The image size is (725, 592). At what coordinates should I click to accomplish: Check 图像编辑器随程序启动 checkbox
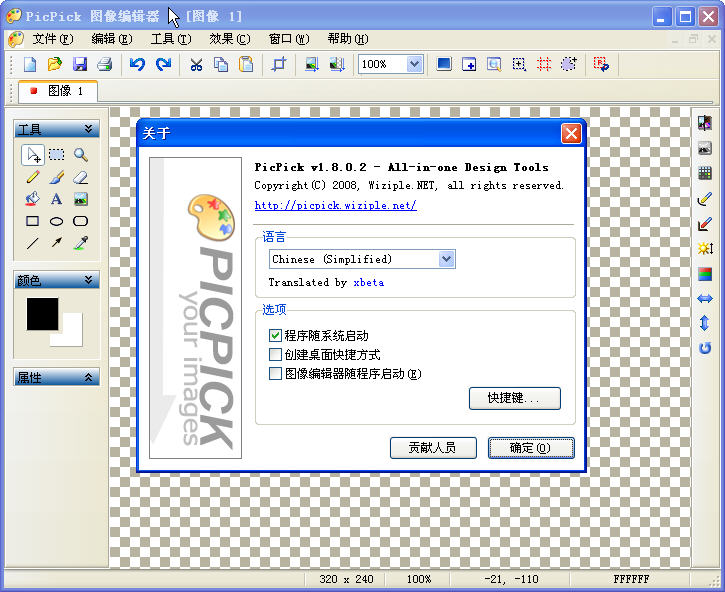275,373
